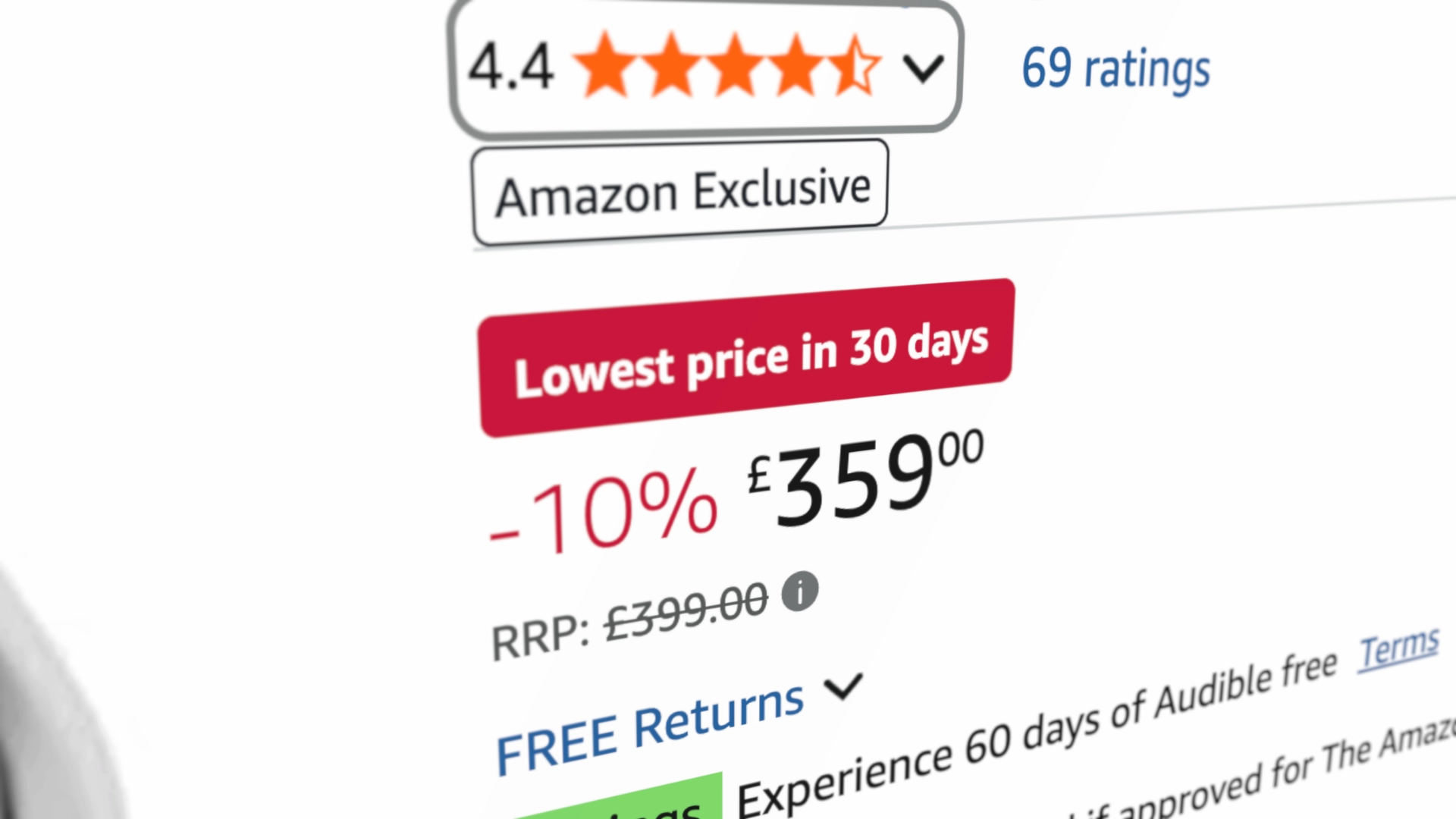Click the 4.4 rating number

coord(510,67)
